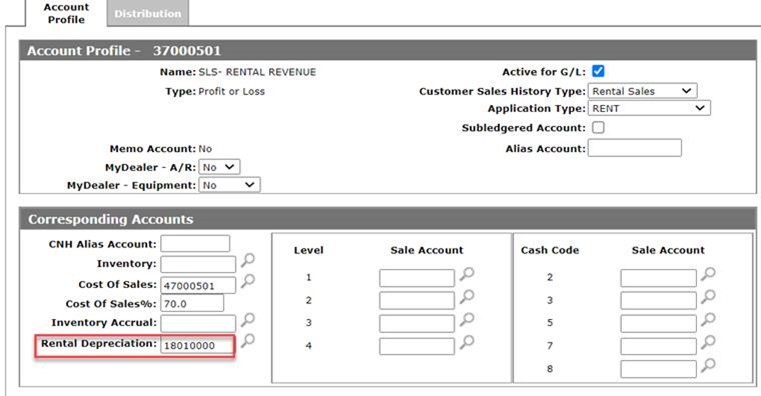The image size is (761, 396).
Task: Click the Inventory Accrual input field
Action: 198,324
